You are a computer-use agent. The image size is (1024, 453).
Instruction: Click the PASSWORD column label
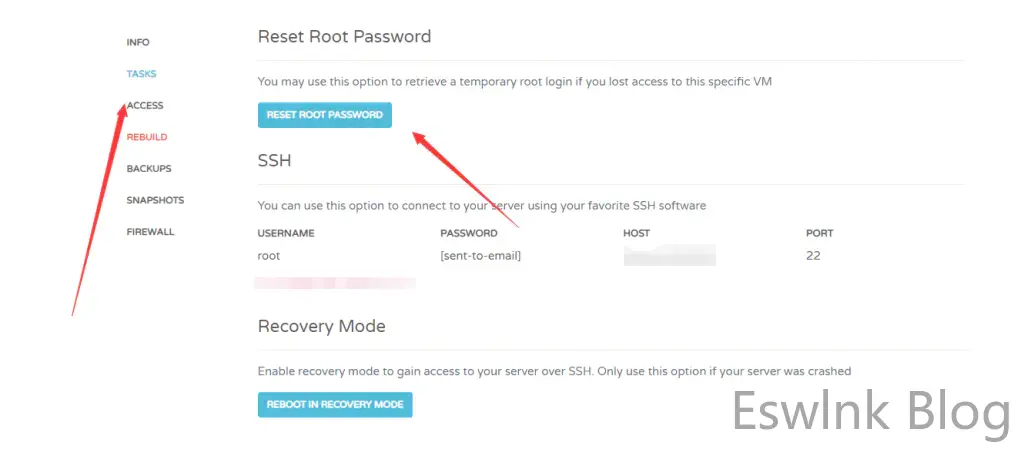click(x=468, y=233)
